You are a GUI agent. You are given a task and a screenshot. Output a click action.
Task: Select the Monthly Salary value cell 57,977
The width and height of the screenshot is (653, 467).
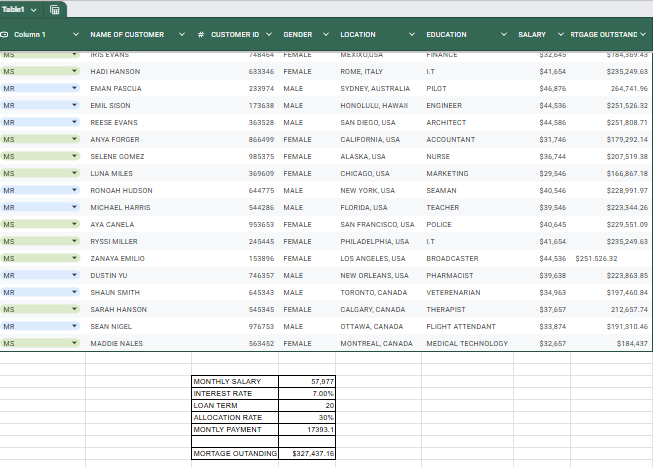[308, 382]
